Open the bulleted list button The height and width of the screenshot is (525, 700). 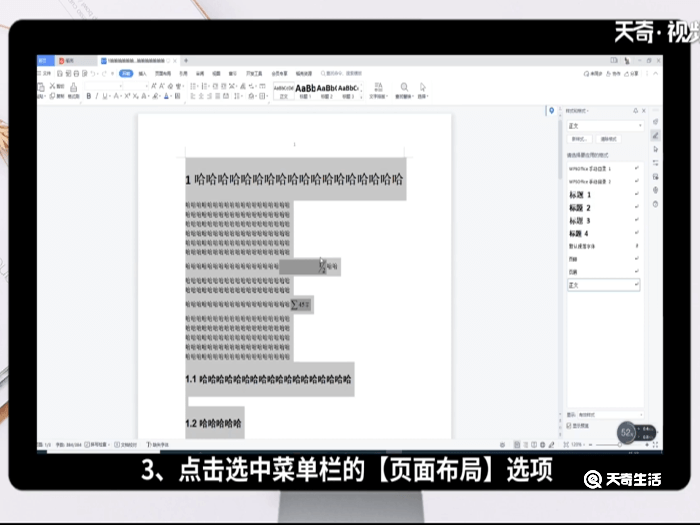coord(194,86)
